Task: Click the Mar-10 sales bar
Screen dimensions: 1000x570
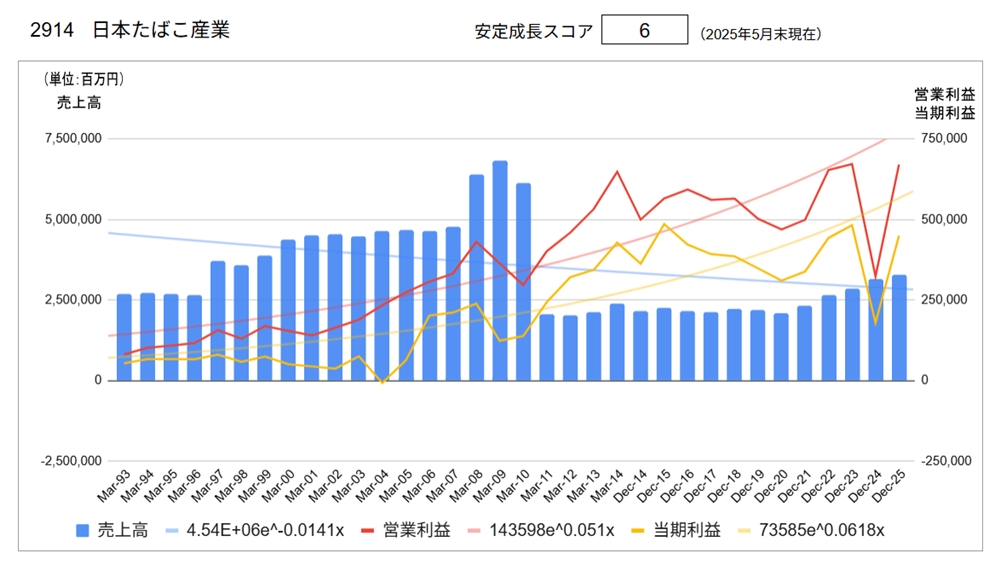Action: coord(524,282)
